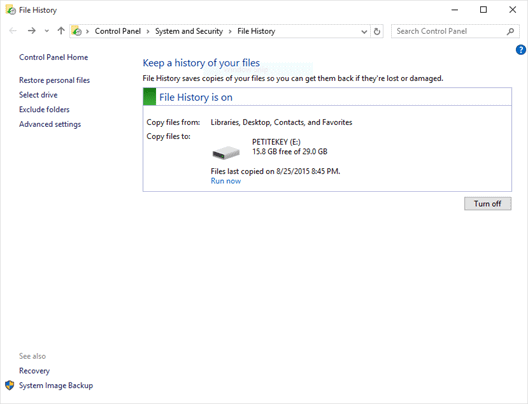
Task: Refresh the File History page
Action: pos(377,32)
